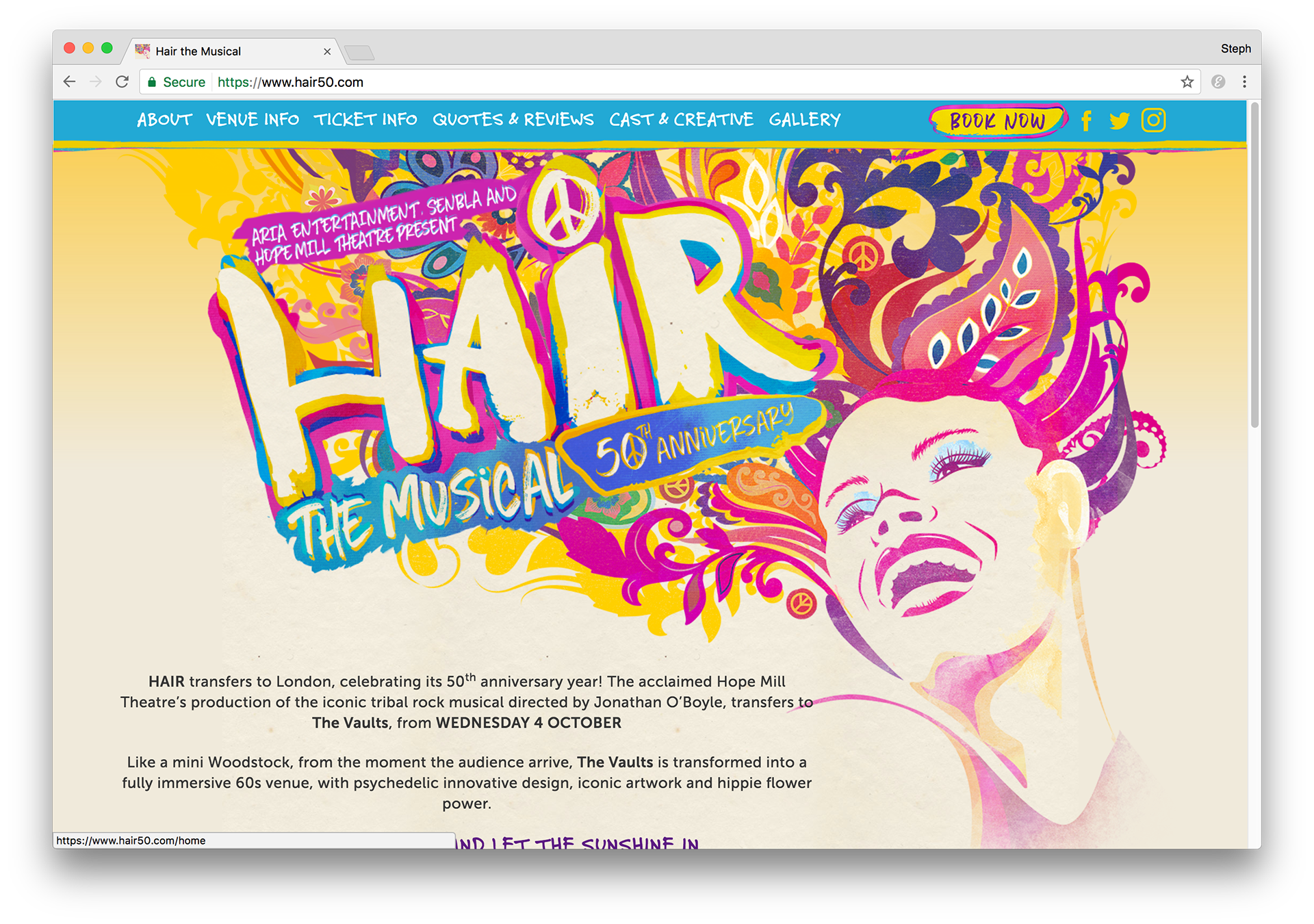Click the green Secure padlock icon

tap(152, 82)
